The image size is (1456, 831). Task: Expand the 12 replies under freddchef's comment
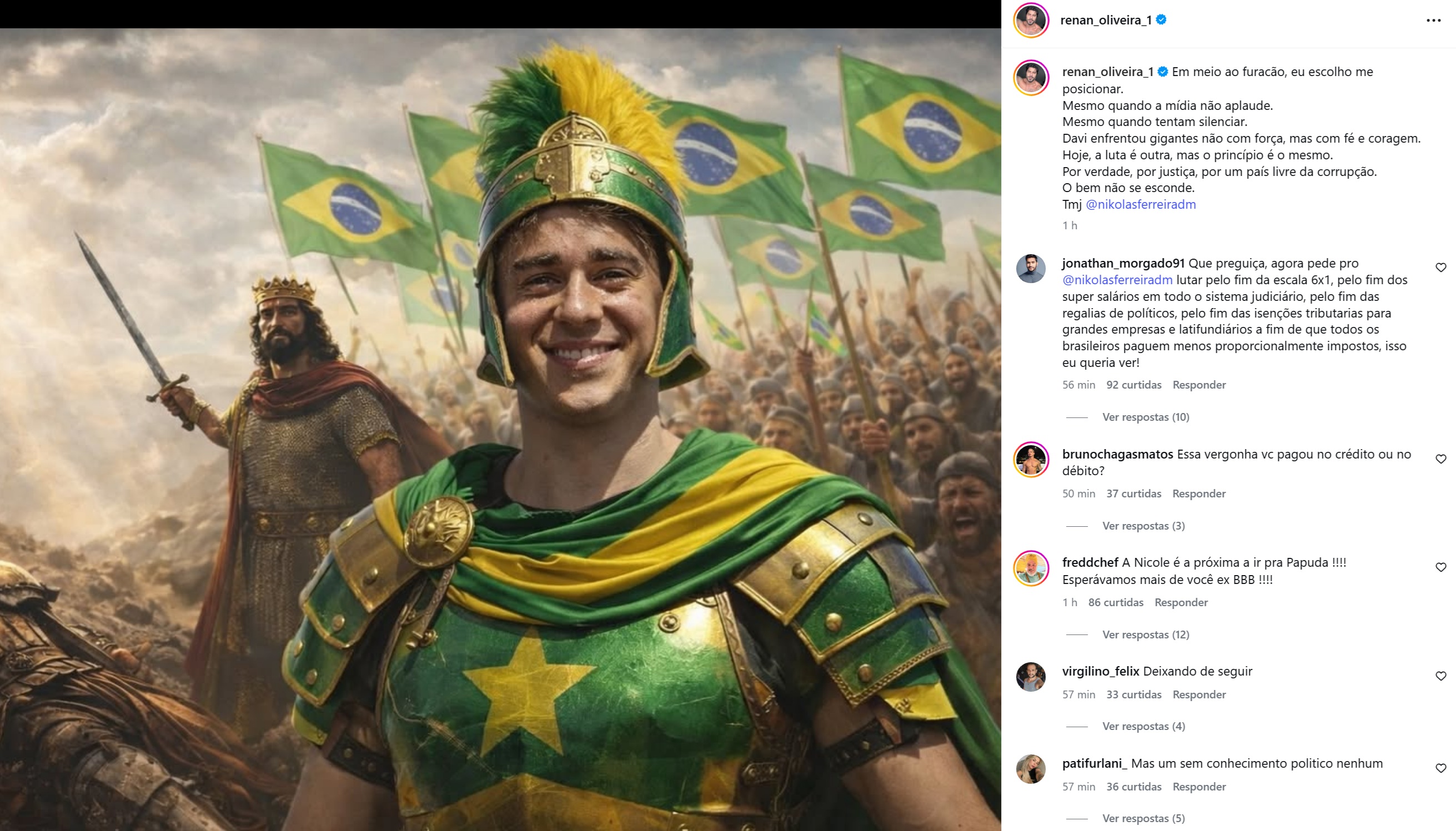pos(1145,634)
